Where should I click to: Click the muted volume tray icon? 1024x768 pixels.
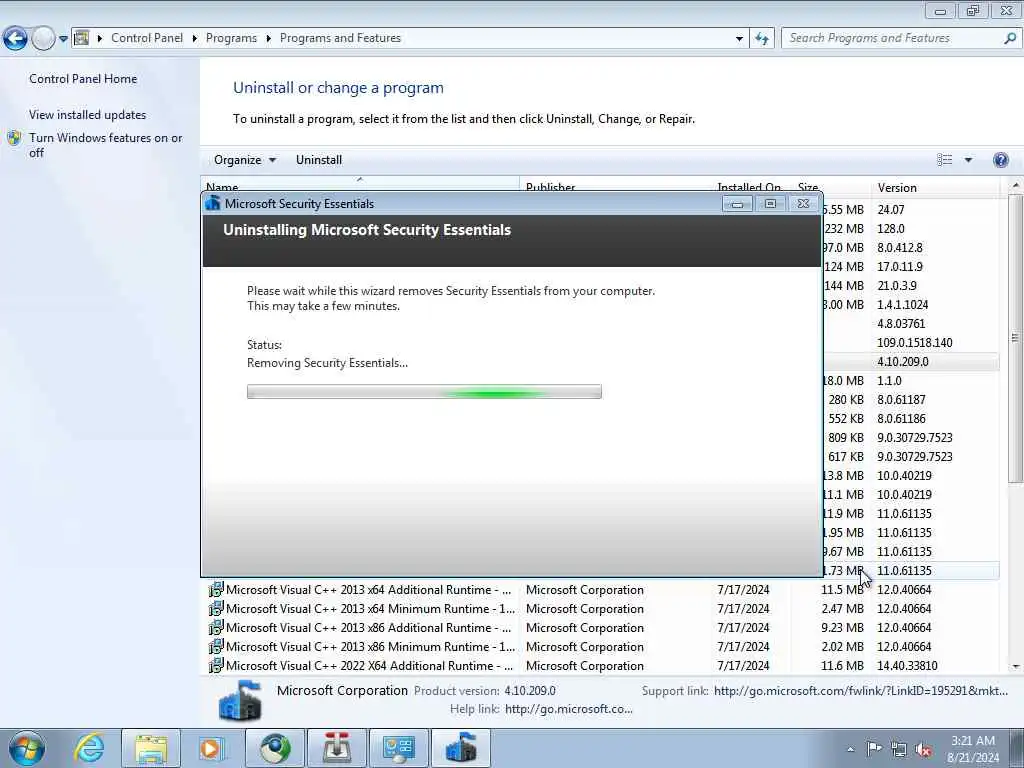click(x=923, y=749)
